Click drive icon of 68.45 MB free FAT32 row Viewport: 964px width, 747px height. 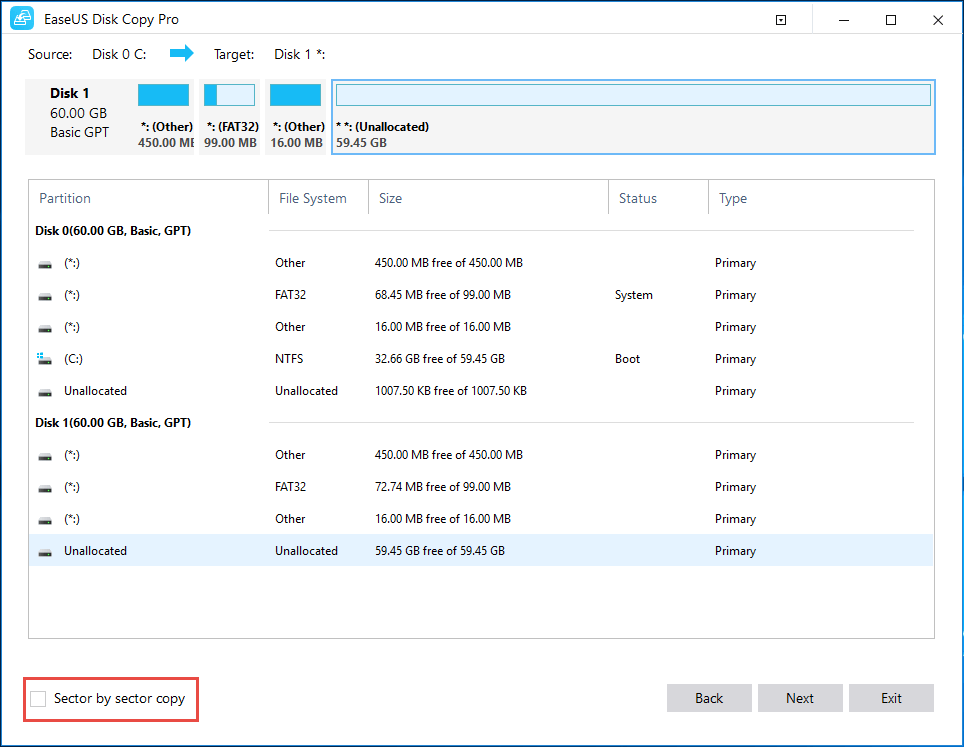(45, 296)
